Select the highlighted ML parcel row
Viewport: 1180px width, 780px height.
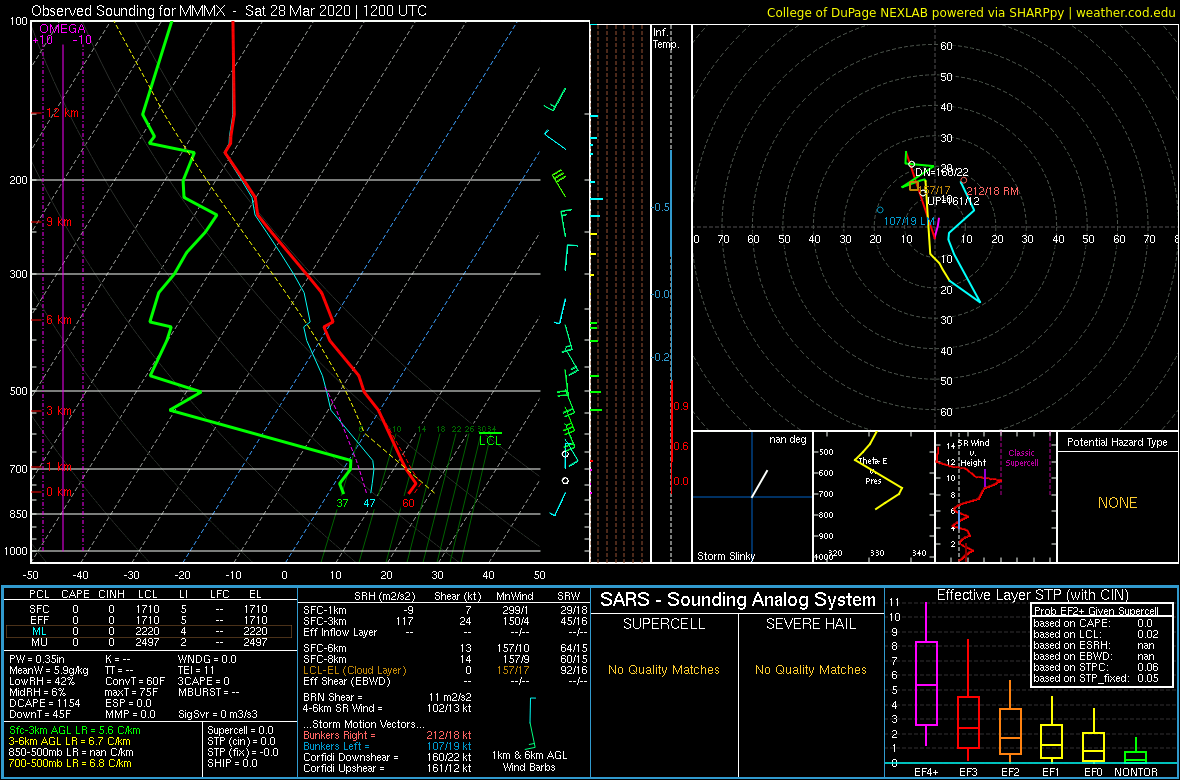point(149,631)
